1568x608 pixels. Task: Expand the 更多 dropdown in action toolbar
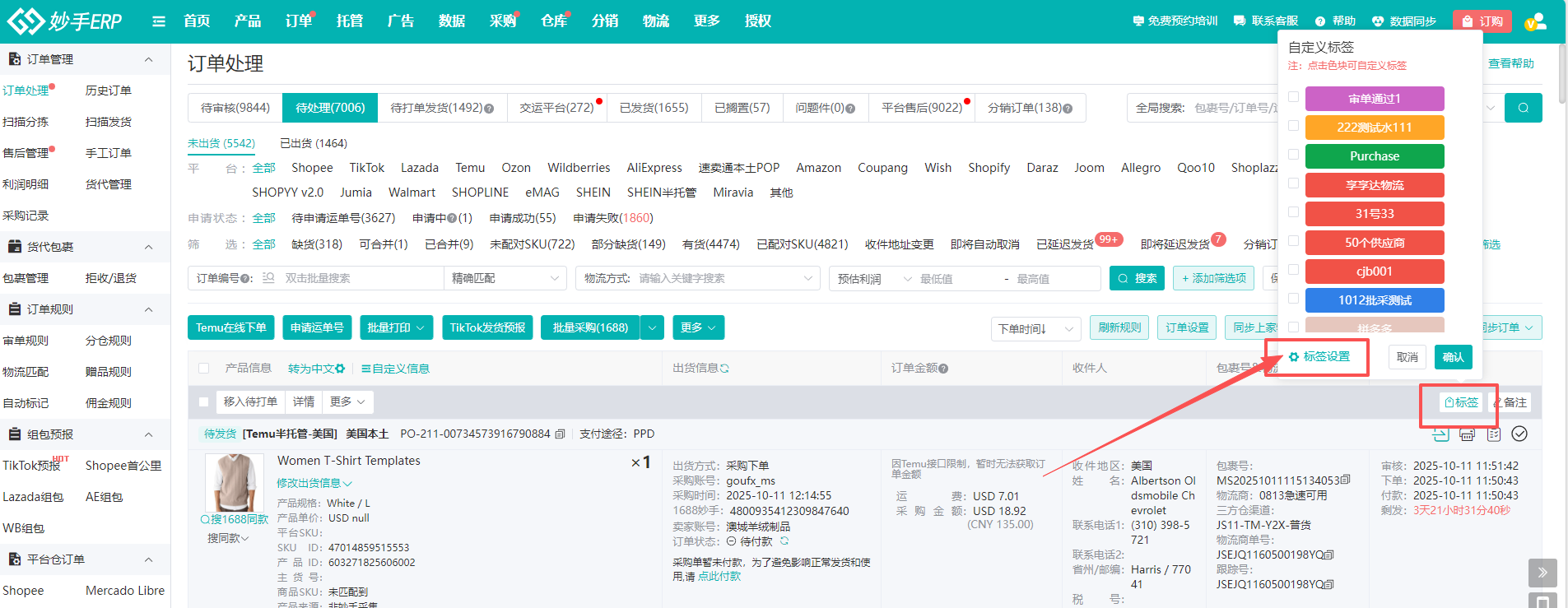[x=698, y=327]
